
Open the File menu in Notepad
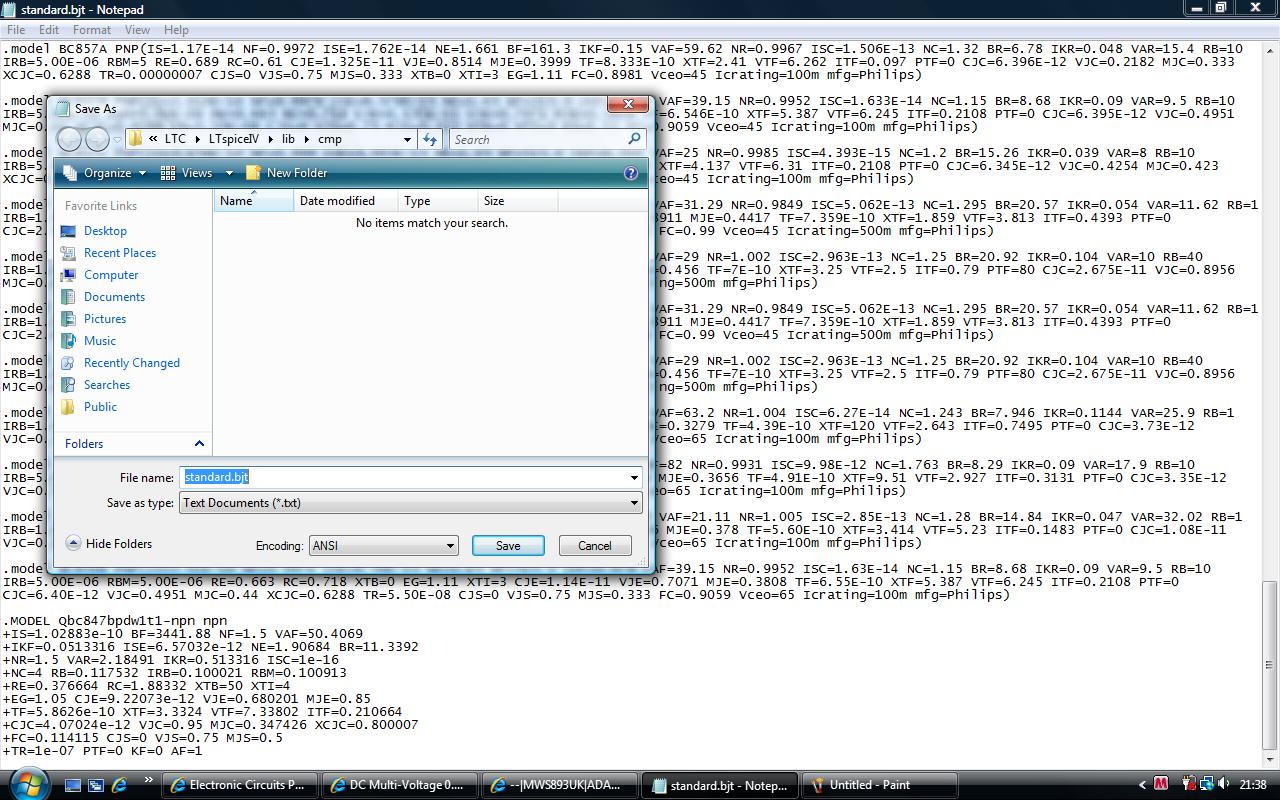click(16, 30)
